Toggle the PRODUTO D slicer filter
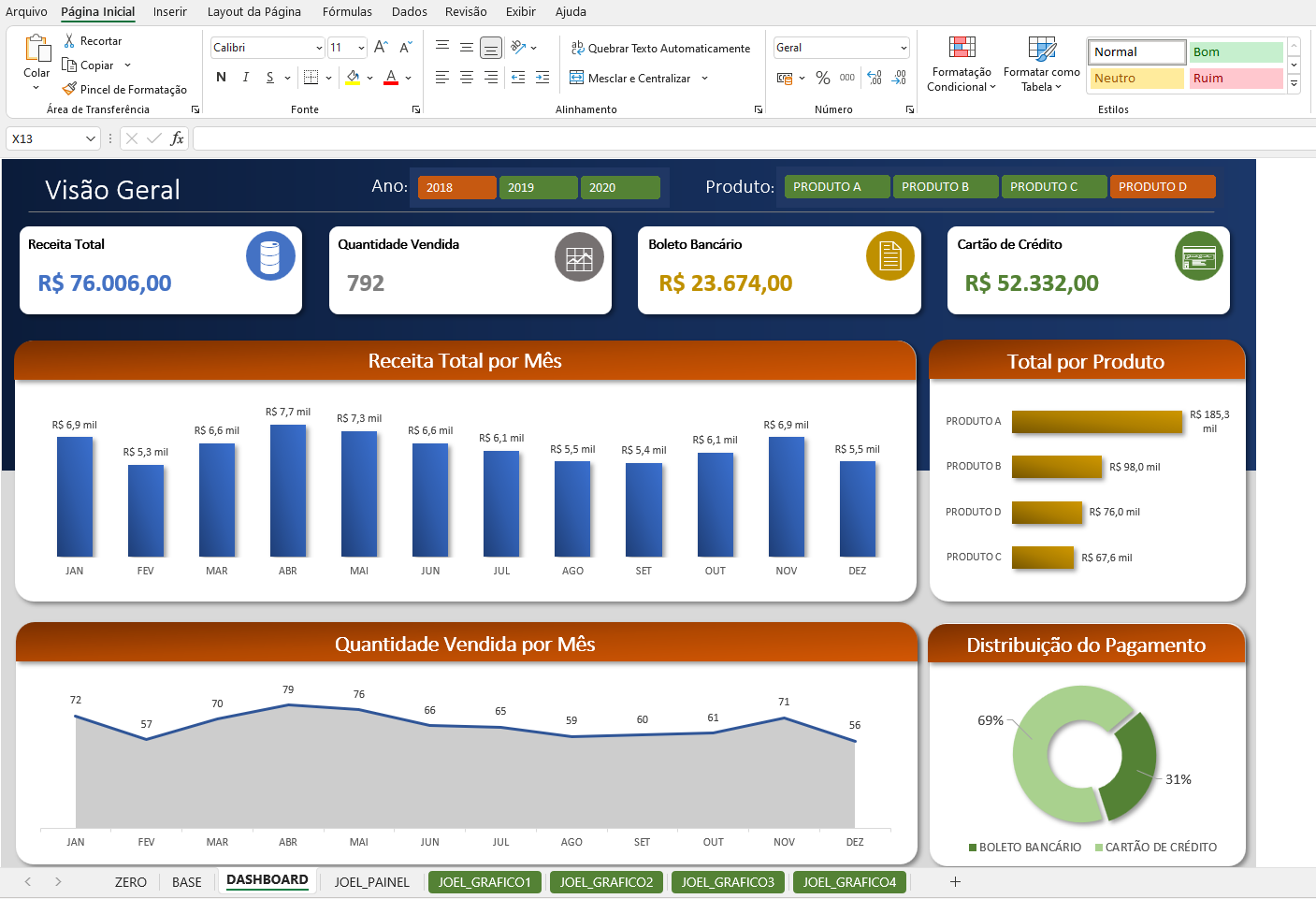Viewport: 1316px width, 899px height. (1163, 187)
